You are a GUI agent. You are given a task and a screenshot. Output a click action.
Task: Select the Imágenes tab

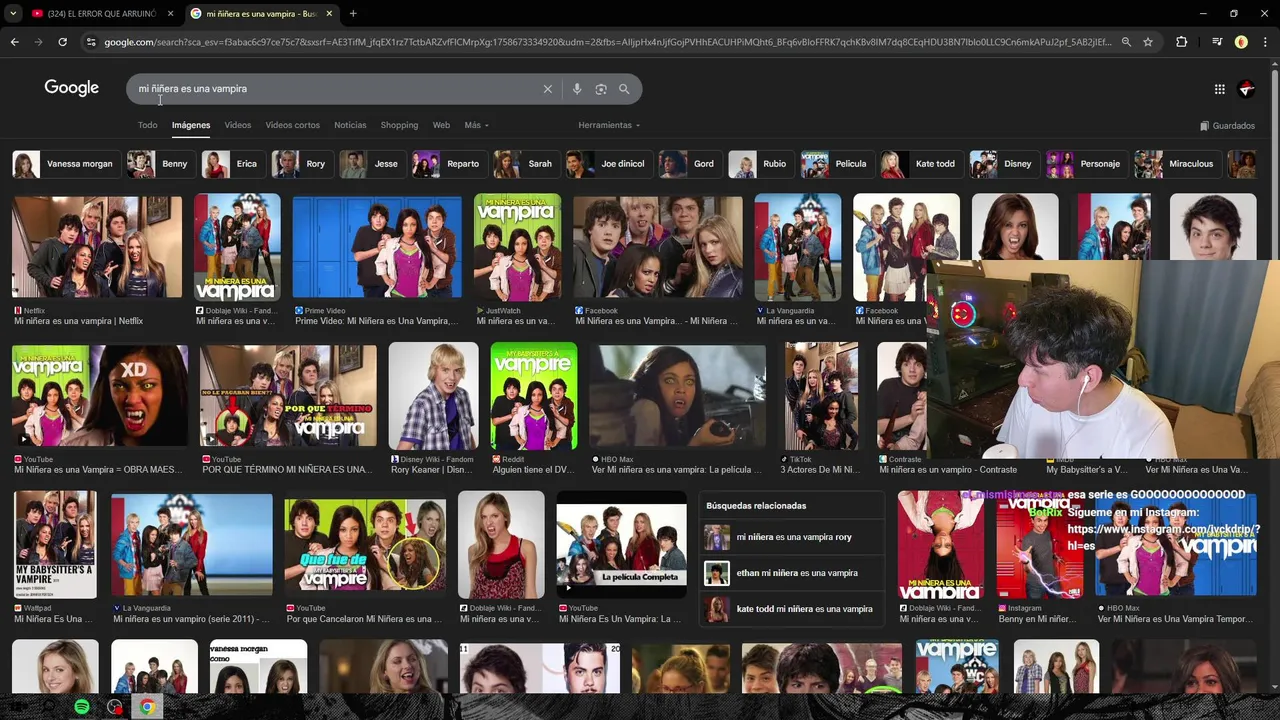(x=191, y=125)
